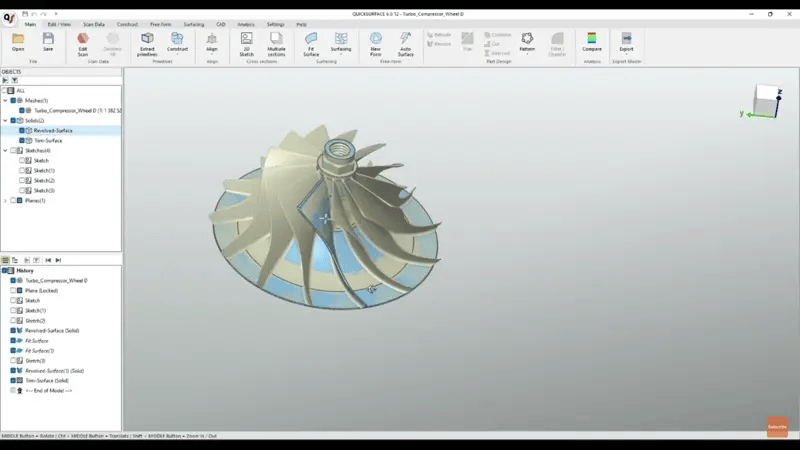Screen dimensions: 800x450
Task: Launch the Auto Surface tool
Action: [x=405, y=42]
